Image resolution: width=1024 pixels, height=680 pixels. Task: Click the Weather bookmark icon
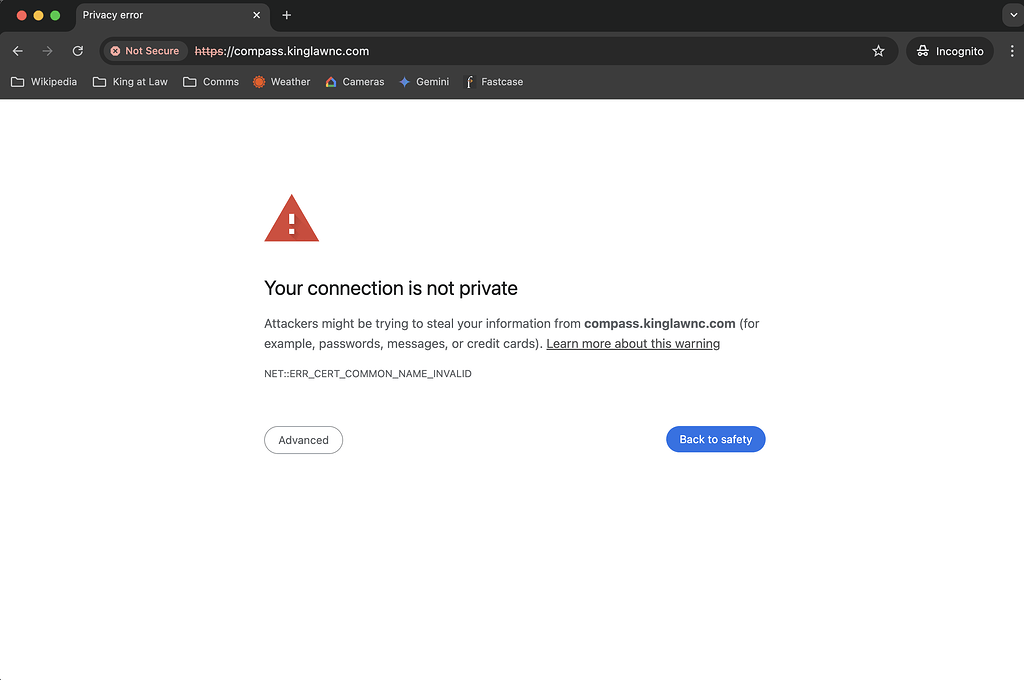pyautogui.click(x=260, y=82)
